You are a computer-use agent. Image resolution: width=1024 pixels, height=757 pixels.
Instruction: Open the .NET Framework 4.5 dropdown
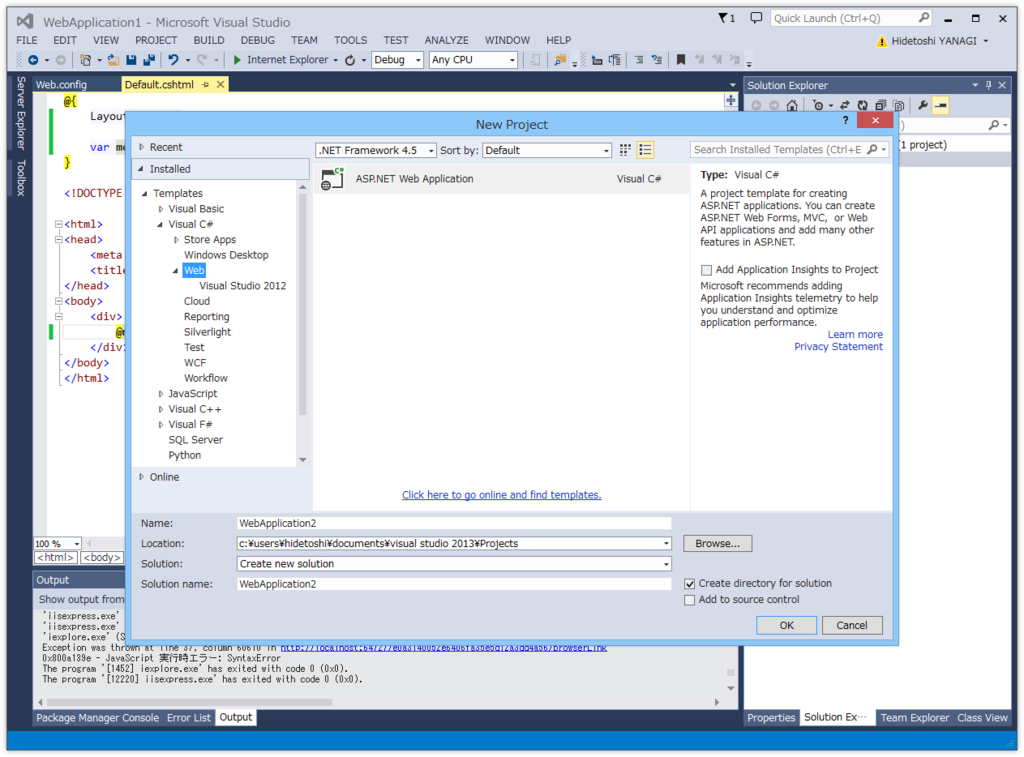click(x=376, y=150)
